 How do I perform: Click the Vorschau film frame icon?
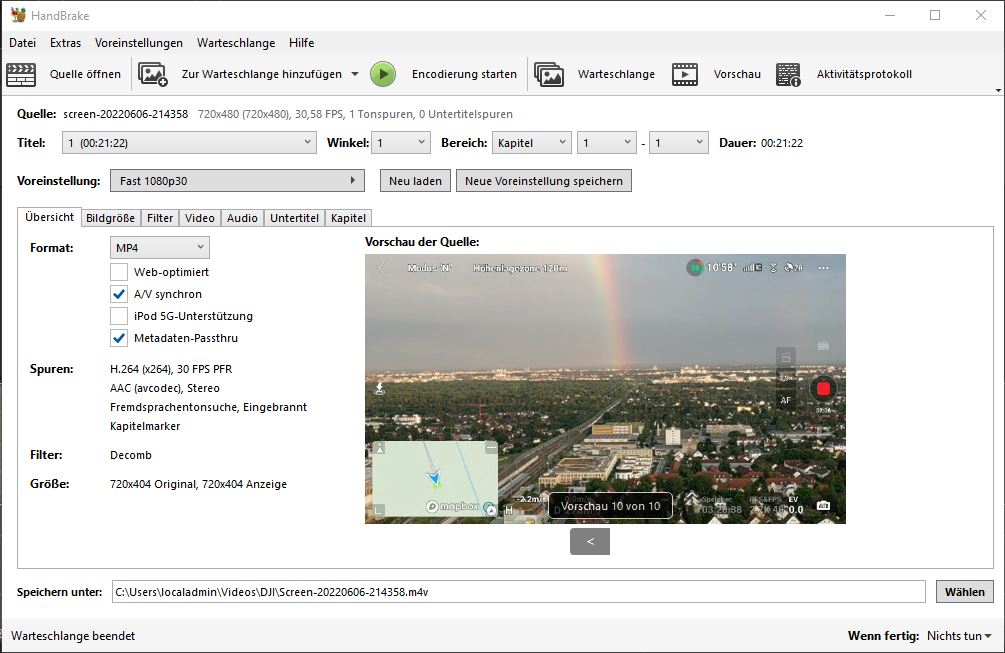coord(685,74)
